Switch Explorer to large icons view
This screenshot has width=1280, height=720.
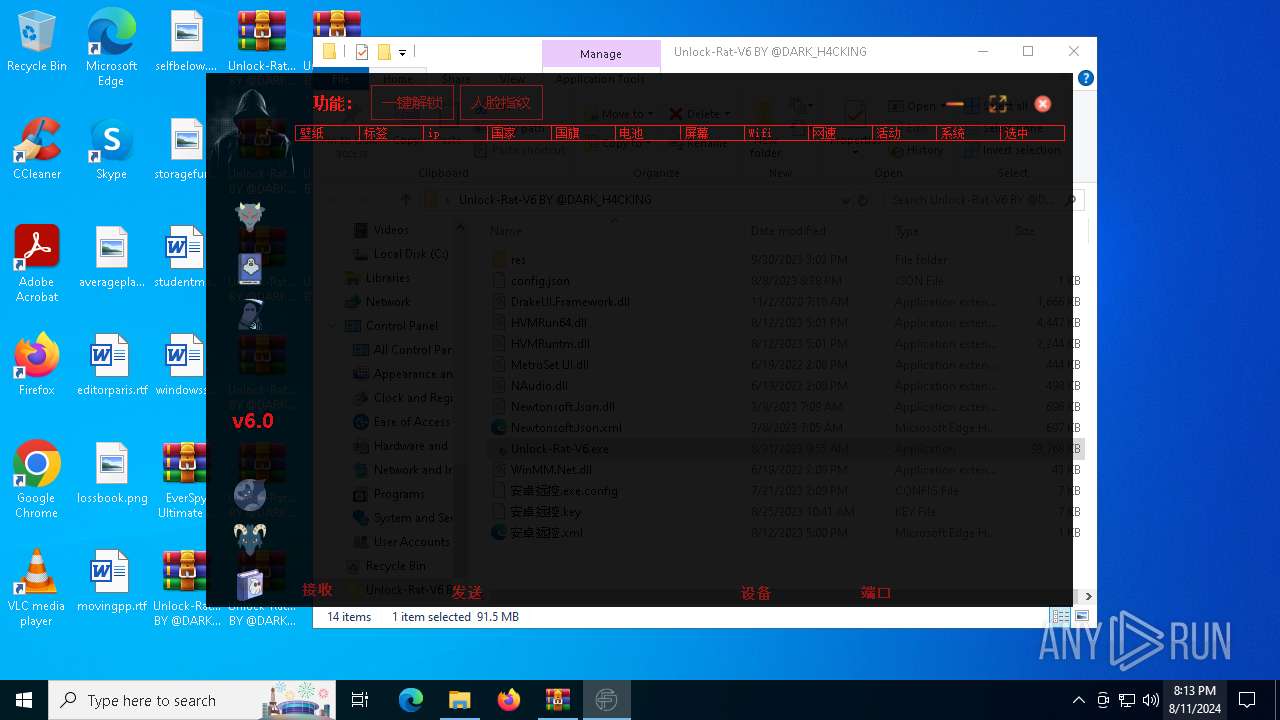pos(1081,617)
